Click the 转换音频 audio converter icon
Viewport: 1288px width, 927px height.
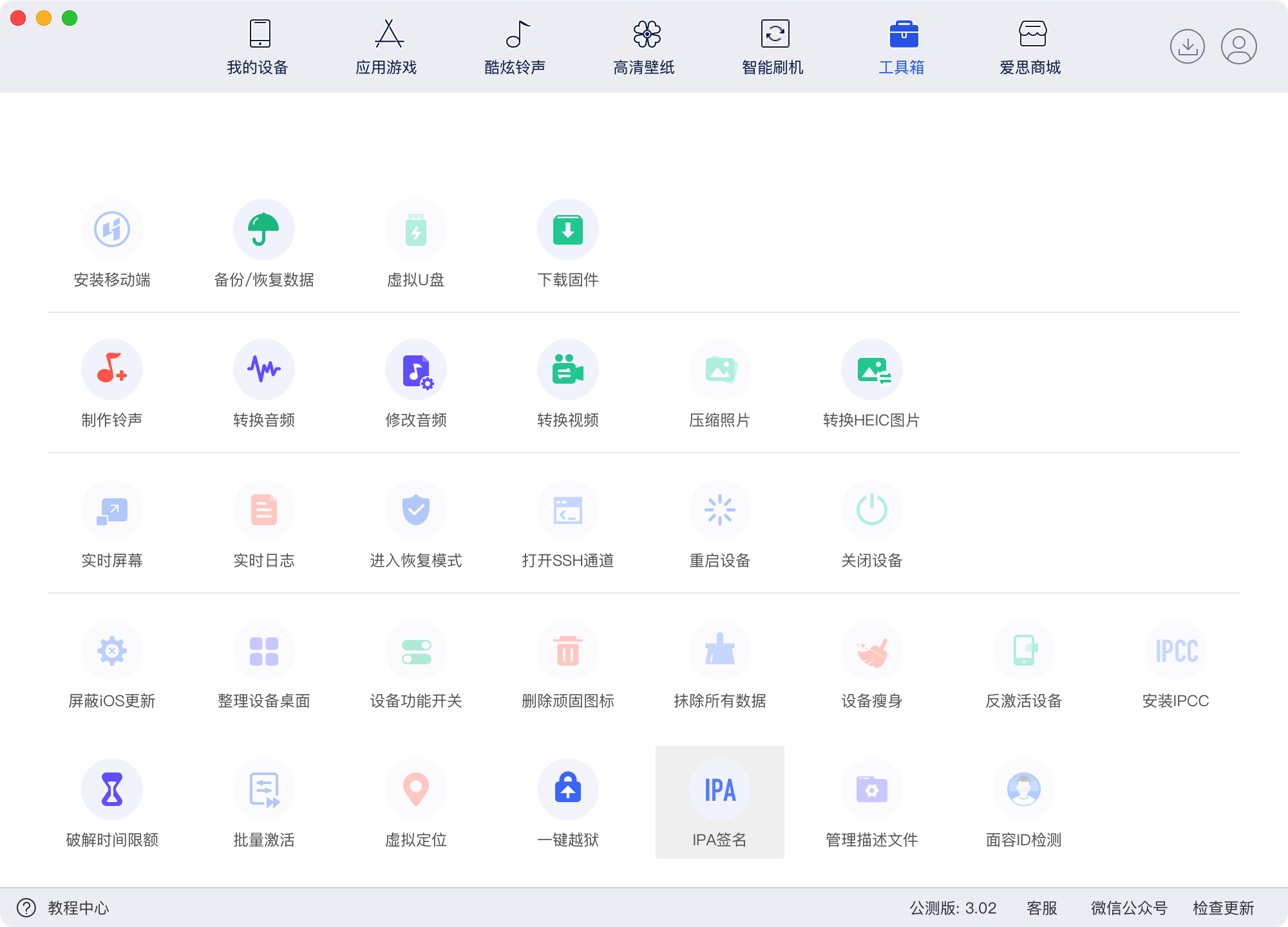pyautogui.click(x=264, y=370)
